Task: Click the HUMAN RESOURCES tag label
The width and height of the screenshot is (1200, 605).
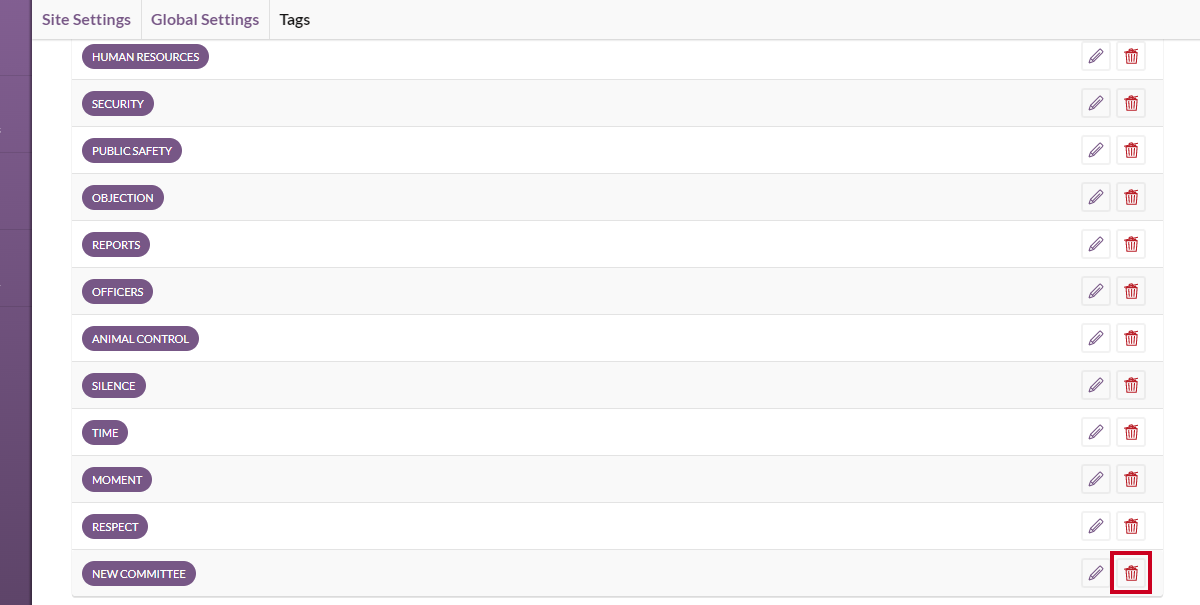Action: tap(145, 57)
